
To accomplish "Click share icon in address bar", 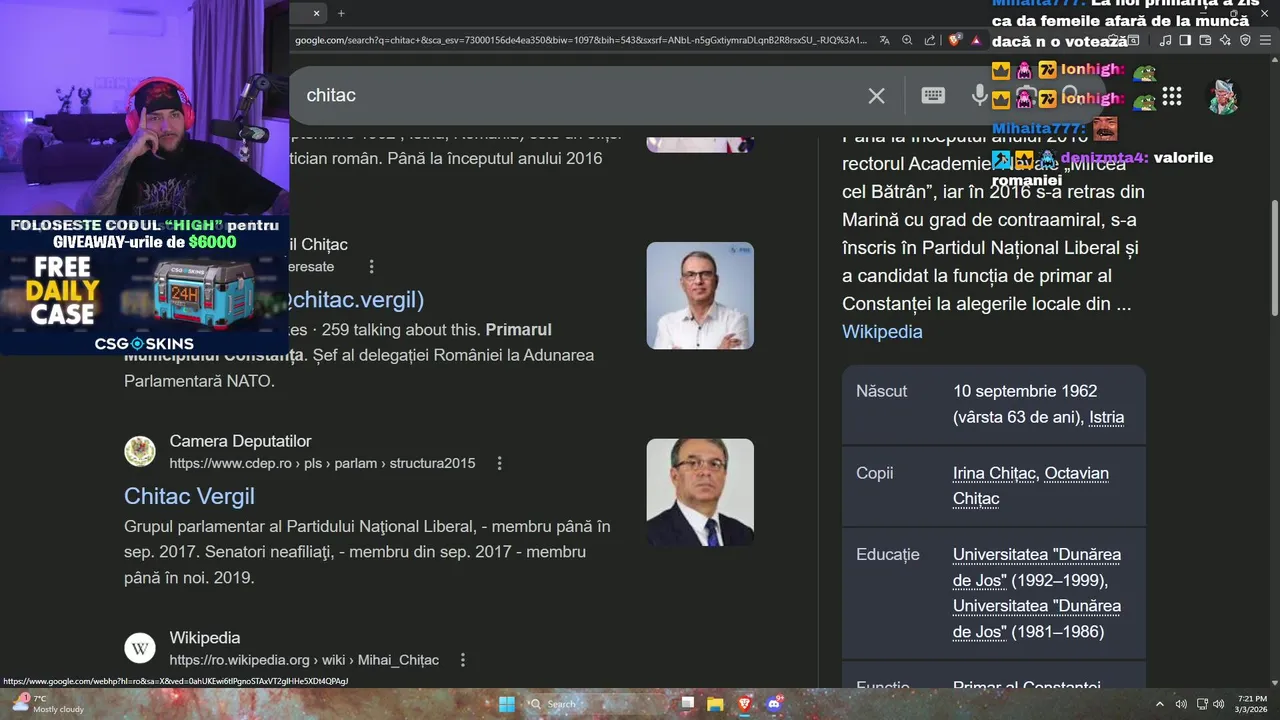I will tap(930, 40).
